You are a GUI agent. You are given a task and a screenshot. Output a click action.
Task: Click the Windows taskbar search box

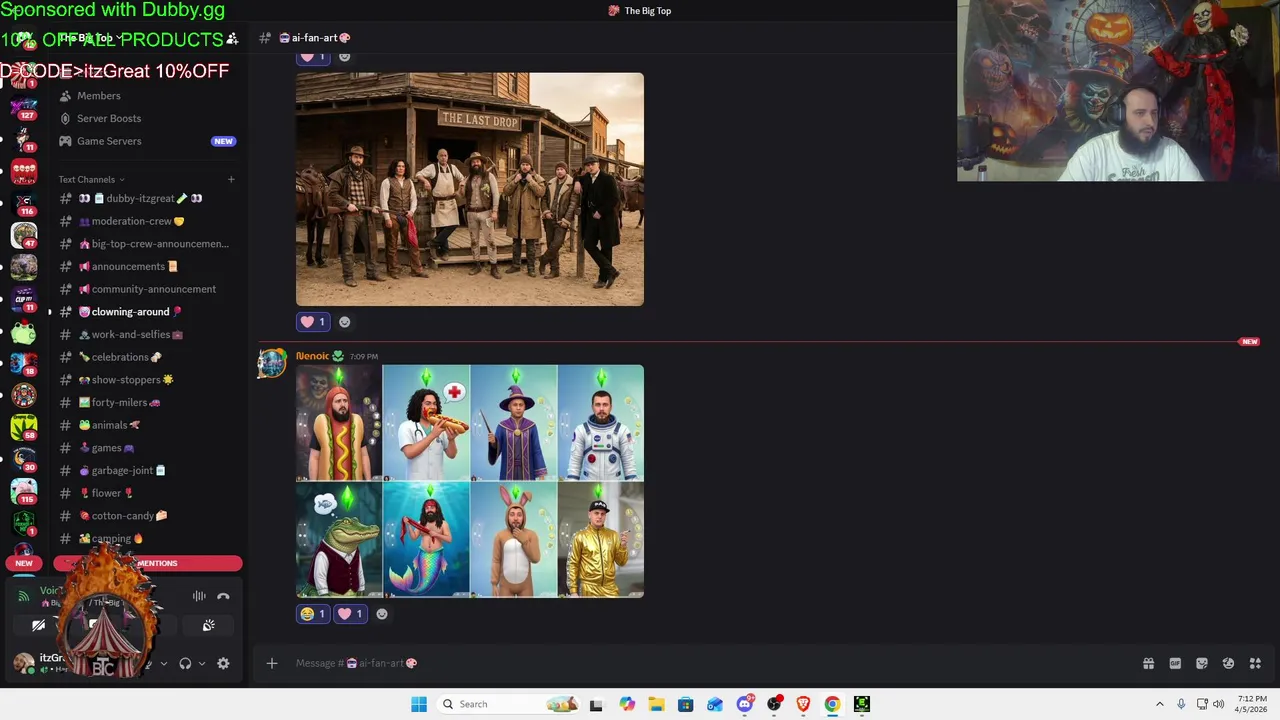point(510,704)
